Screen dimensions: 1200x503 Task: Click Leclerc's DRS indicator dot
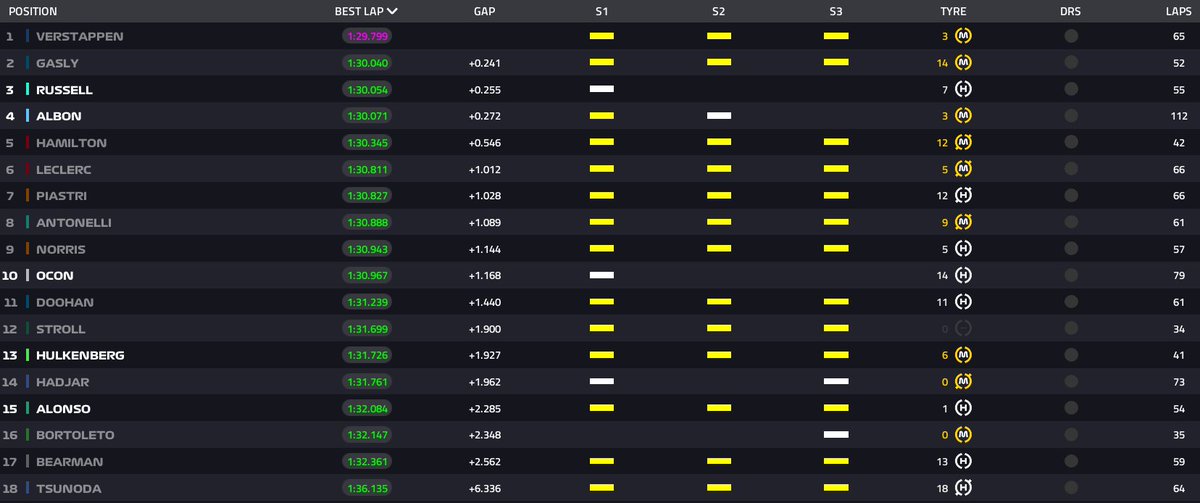point(1071,169)
